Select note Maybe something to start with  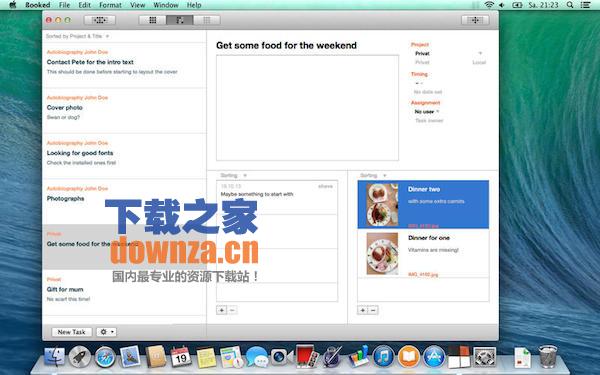[x=277, y=197]
